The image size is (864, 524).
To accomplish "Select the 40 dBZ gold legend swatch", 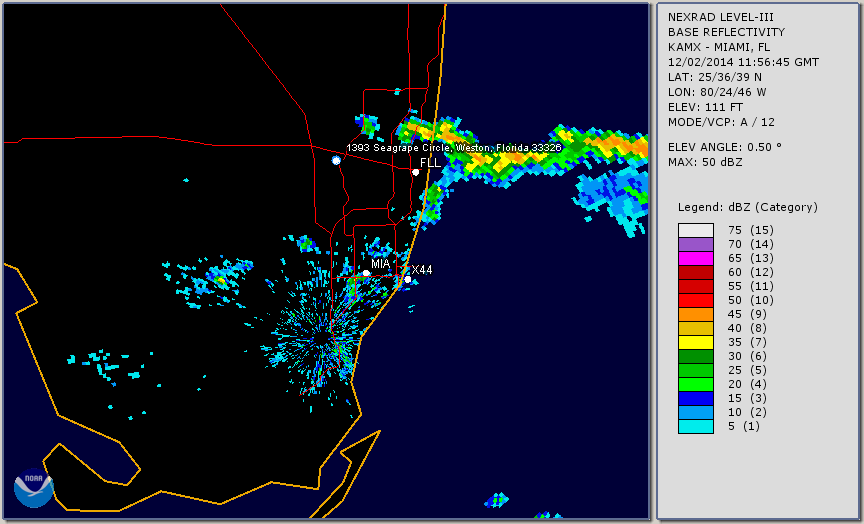I will pos(696,328).
